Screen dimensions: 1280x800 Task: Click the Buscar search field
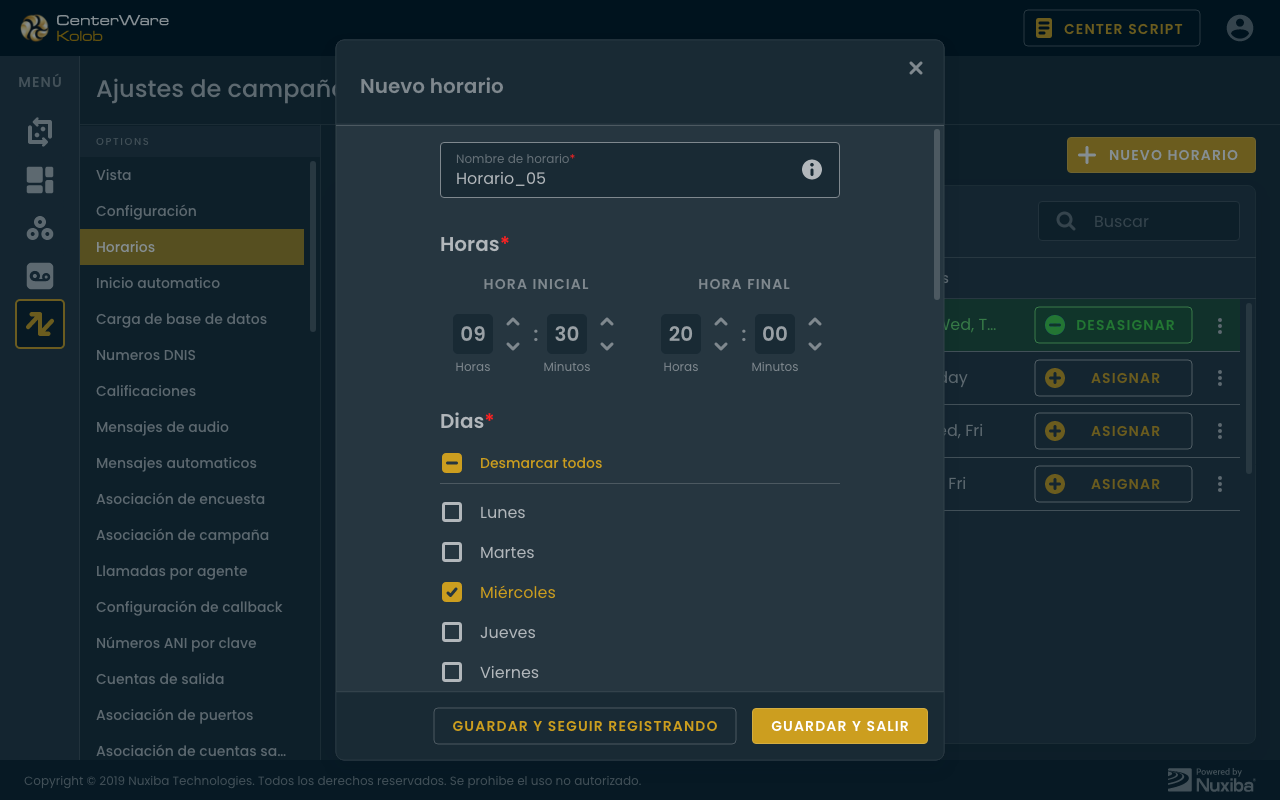[x=1139, y=221]
